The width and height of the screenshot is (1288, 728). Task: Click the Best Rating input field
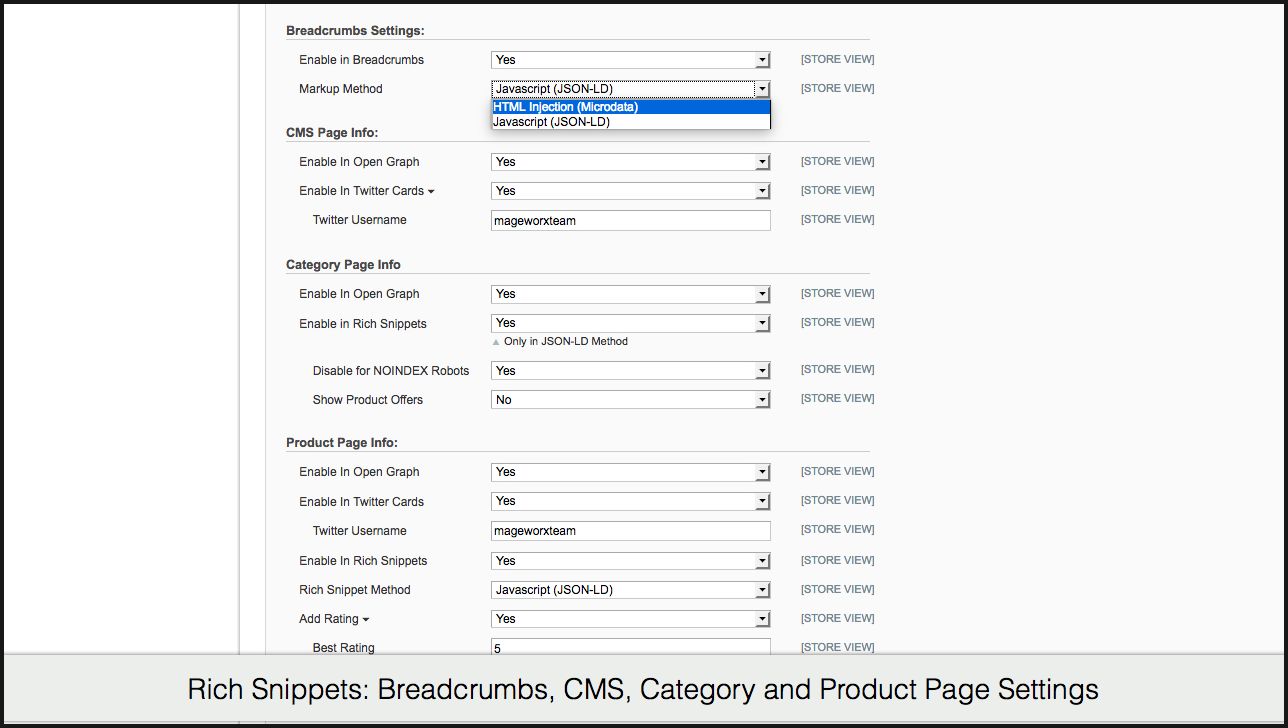coord(630,647)
